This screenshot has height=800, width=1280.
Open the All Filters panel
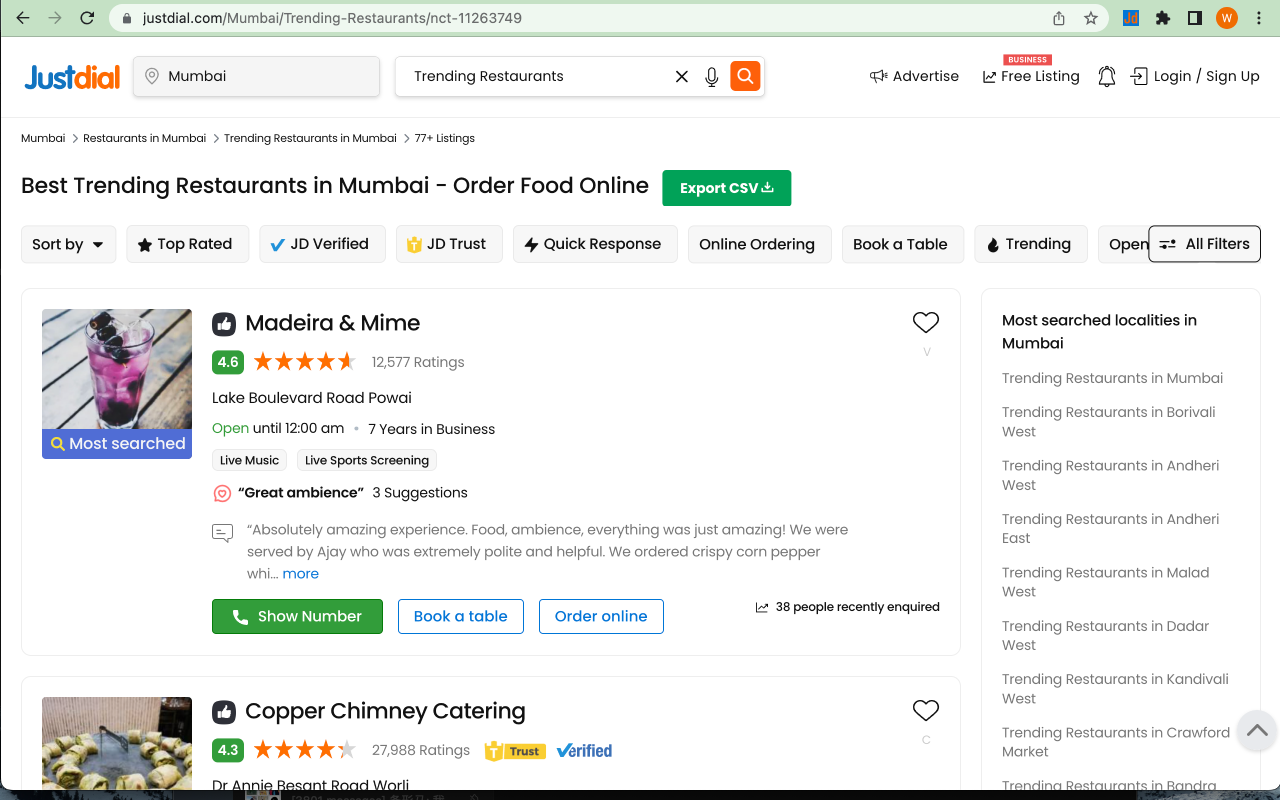[x=1204, y=243]
